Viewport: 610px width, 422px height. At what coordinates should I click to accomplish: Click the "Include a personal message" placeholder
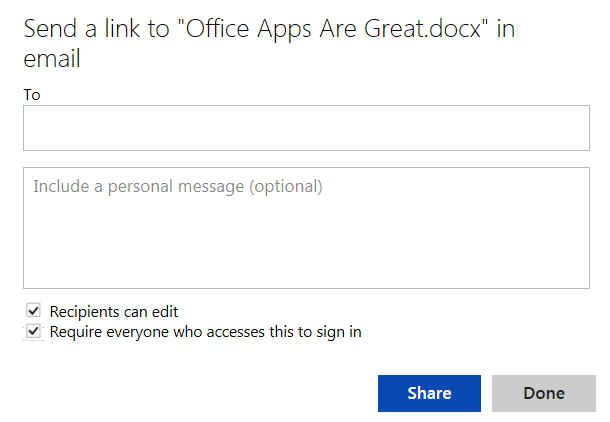178,186
